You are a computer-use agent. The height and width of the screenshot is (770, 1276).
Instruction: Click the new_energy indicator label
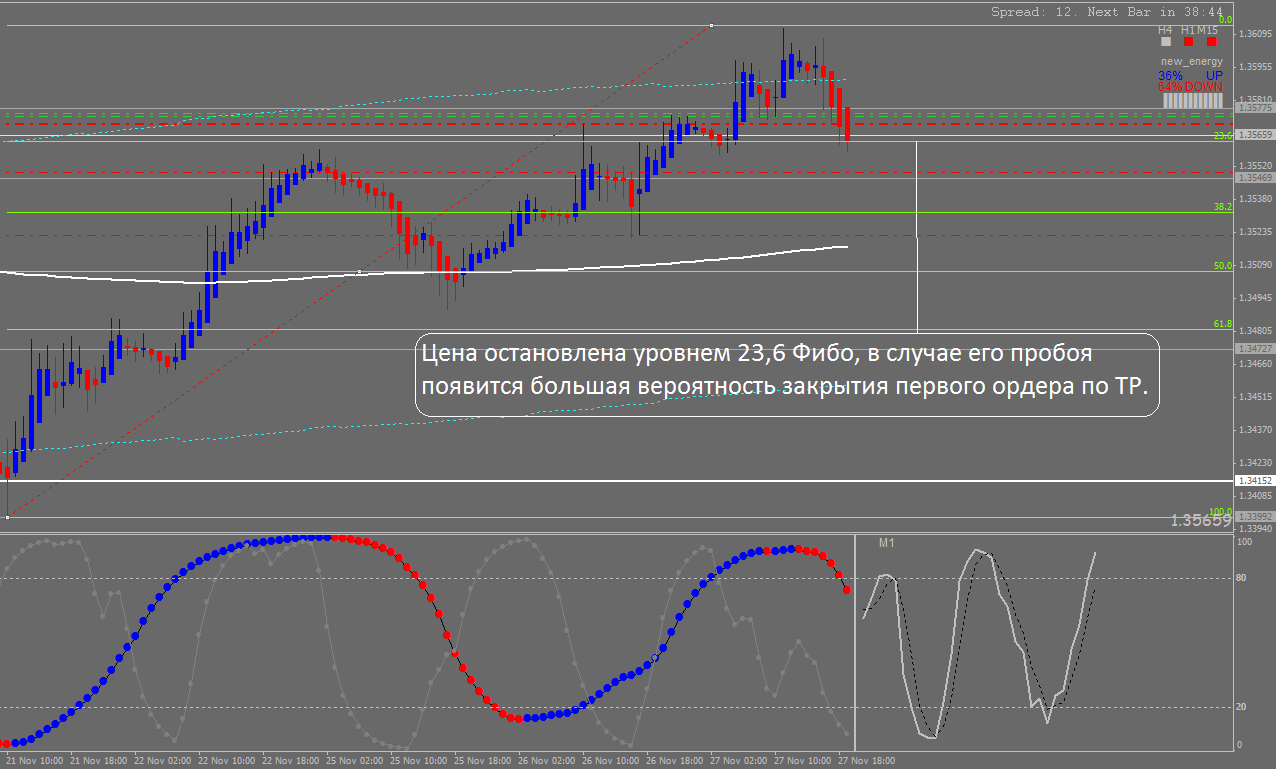(x=1192, y=62)
